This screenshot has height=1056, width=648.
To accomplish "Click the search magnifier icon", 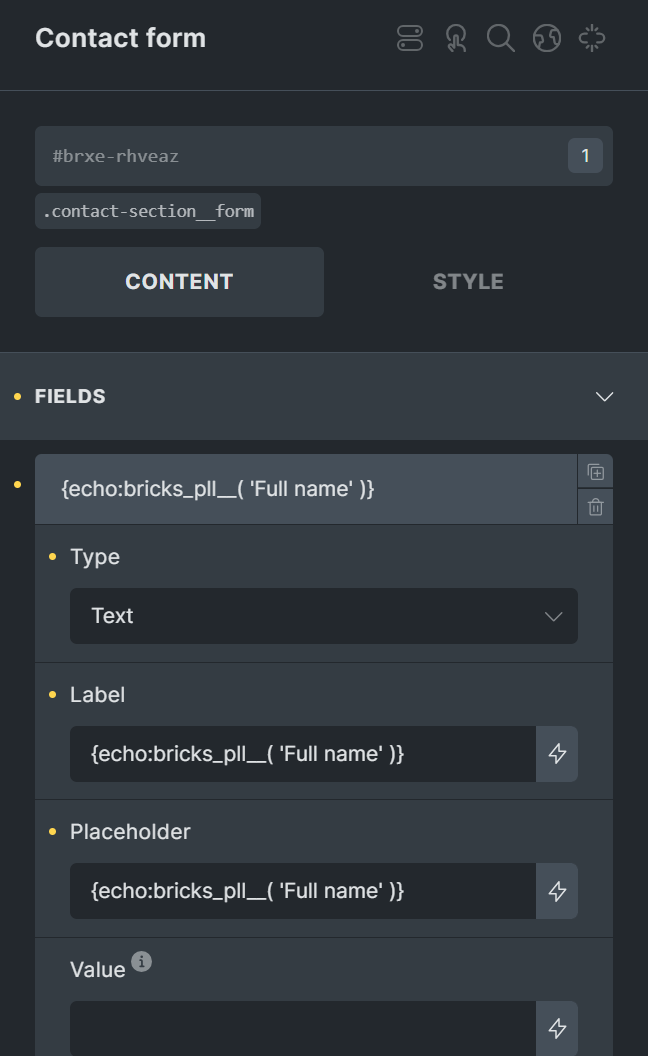I will (502, 38).
